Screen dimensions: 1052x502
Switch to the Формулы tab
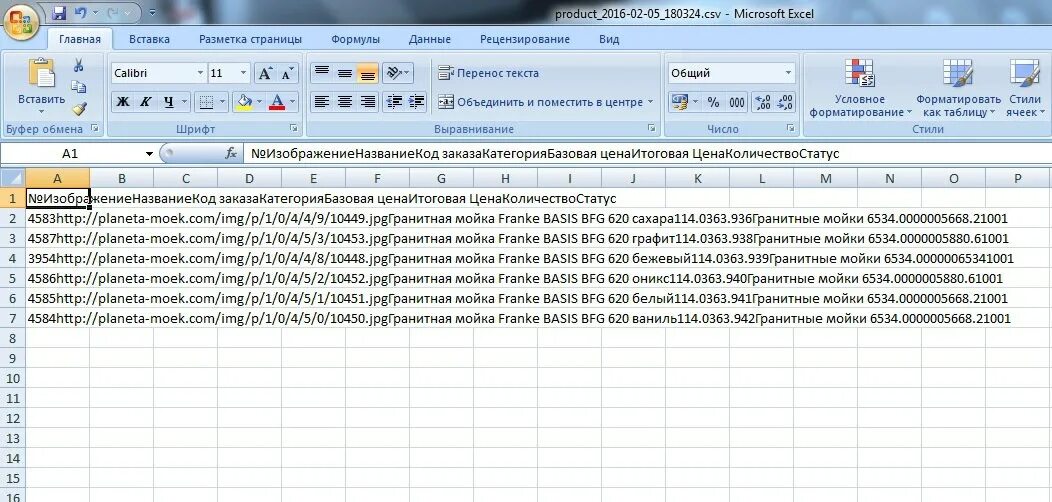pos(356,39)
